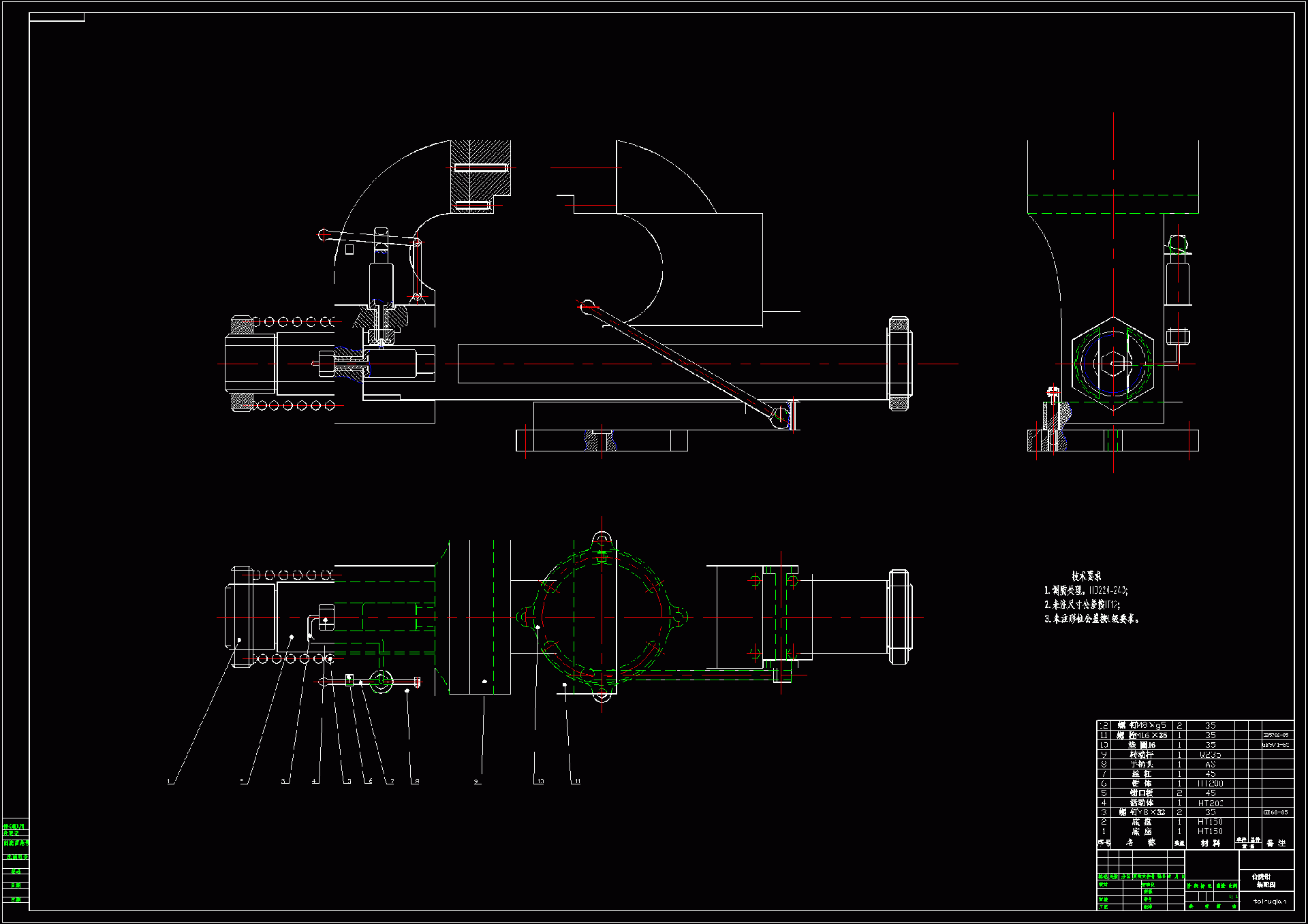Click Q235 material cell in row 9

tap(1210, 755)
